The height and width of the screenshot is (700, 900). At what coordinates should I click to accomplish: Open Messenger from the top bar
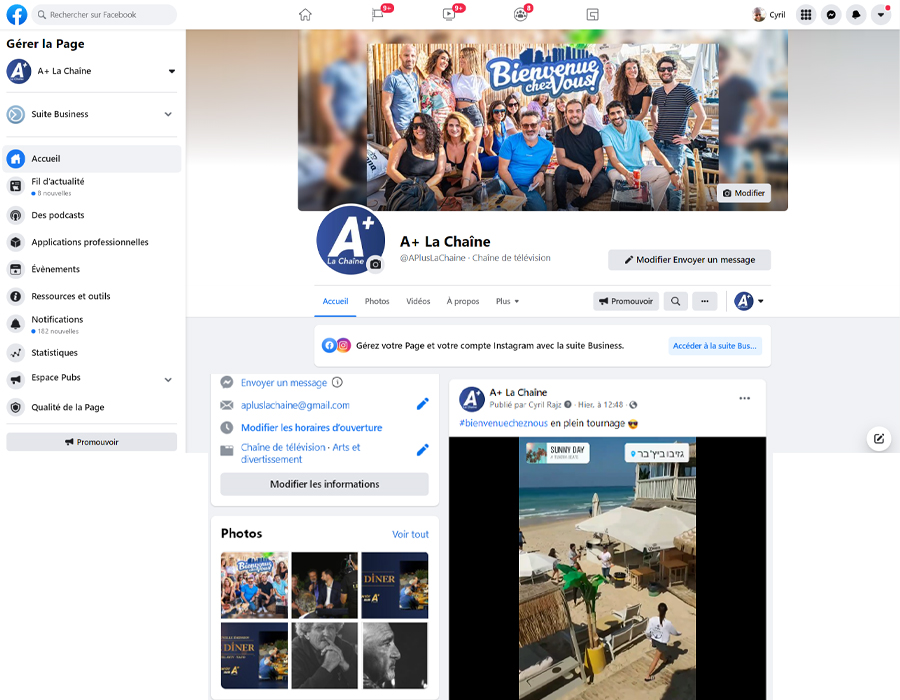tap(830, 14)
